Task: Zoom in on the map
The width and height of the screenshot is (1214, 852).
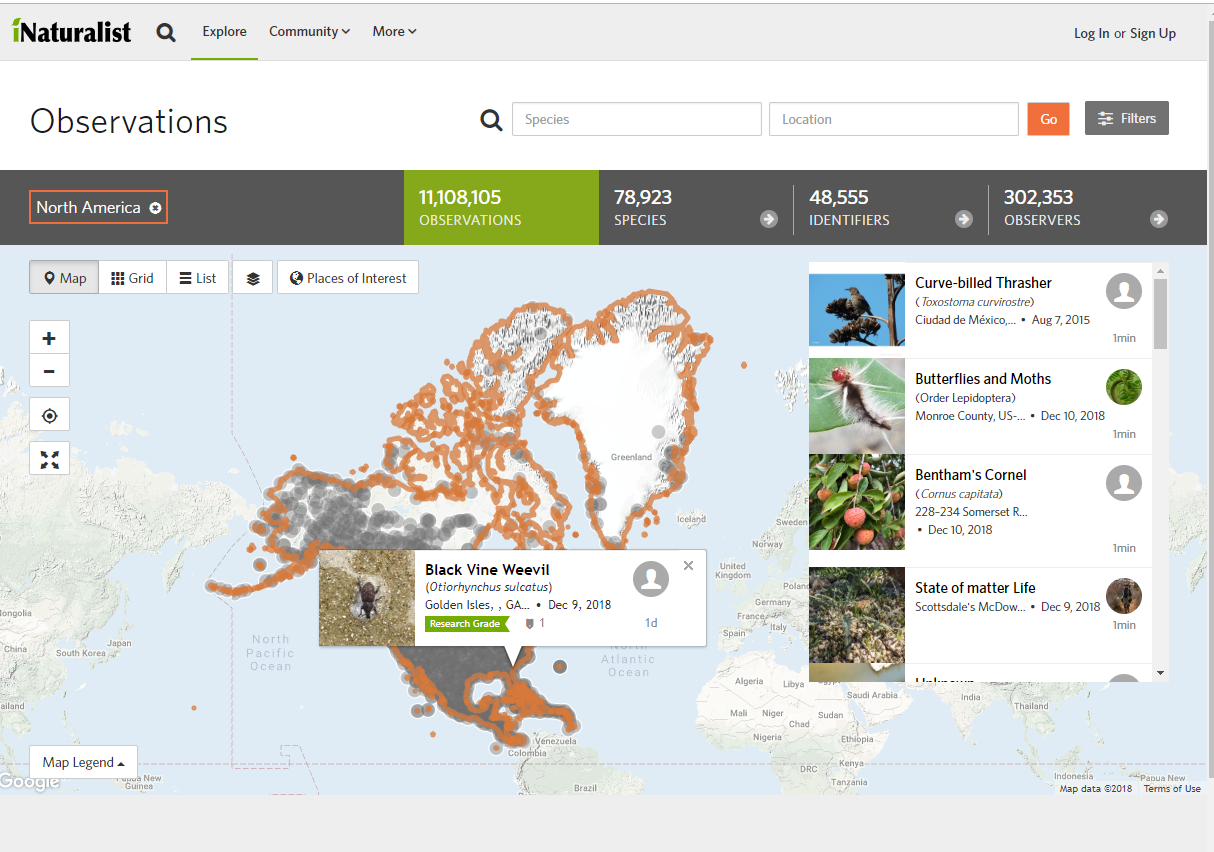Action: (49, 338)
